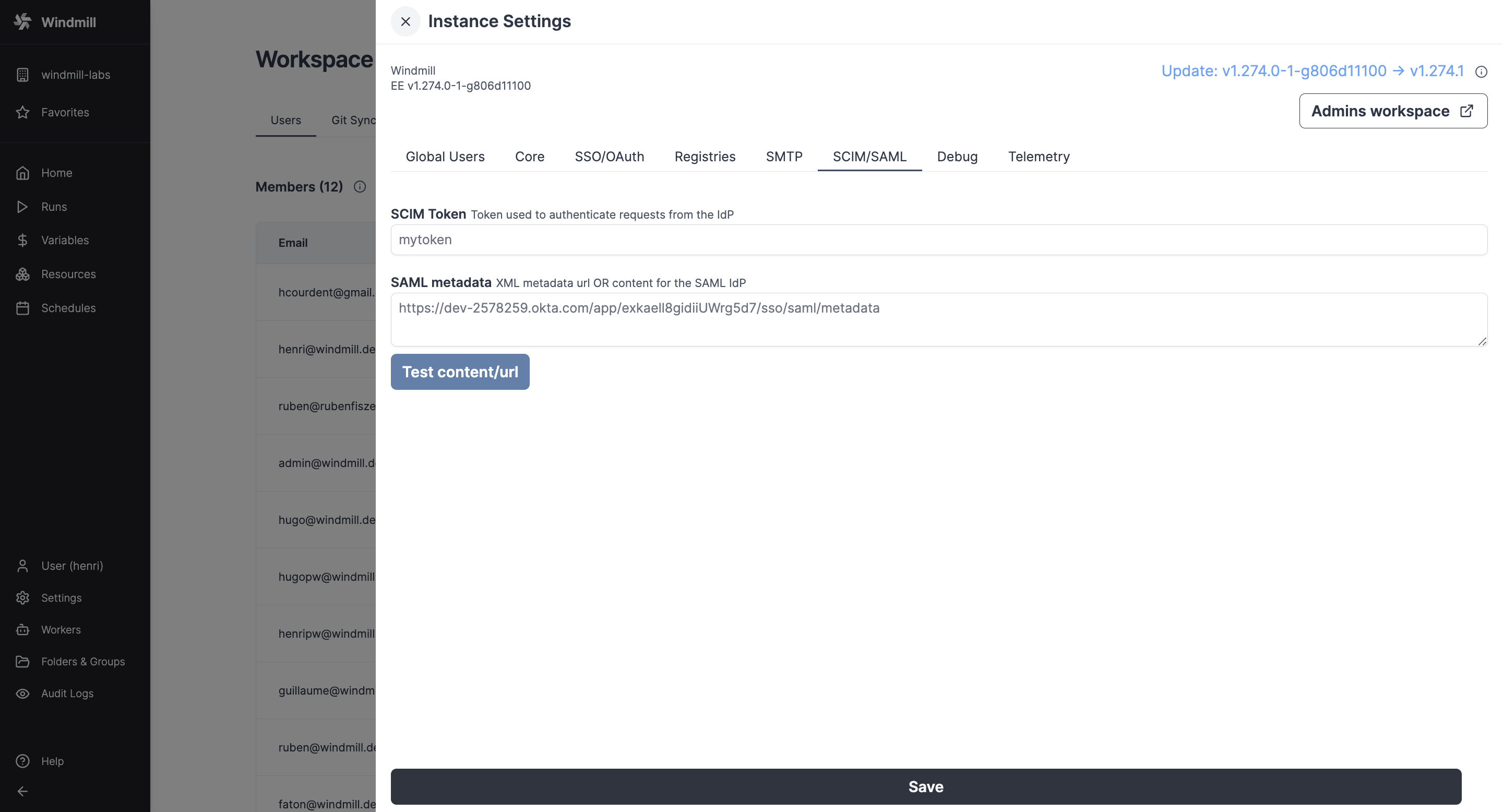Viewport: 1503px width, 812px height.
Task: Click the info icon next to Members (12)
Action: pos(360,187)
